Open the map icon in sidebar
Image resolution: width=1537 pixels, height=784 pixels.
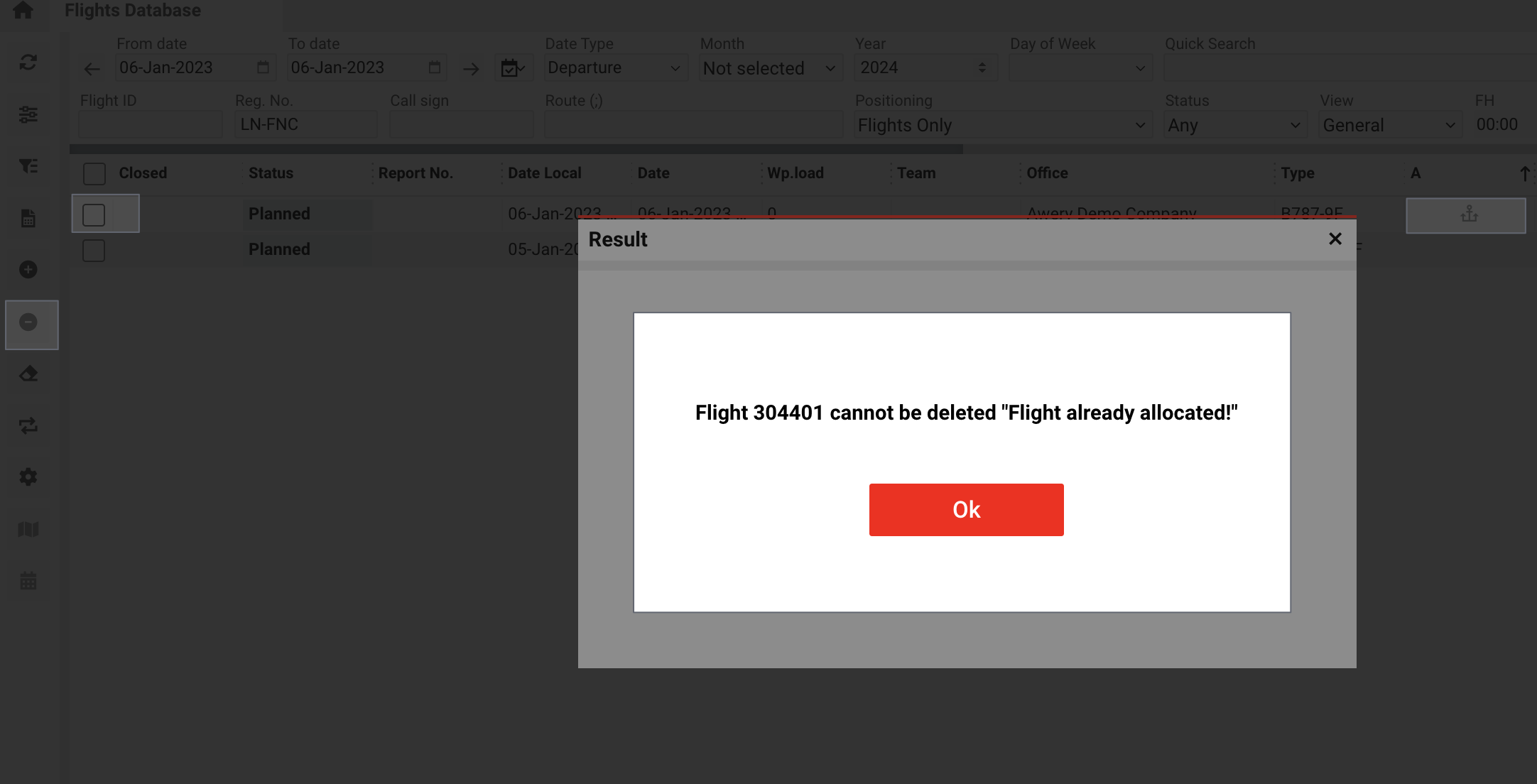[x=28, y=530]
